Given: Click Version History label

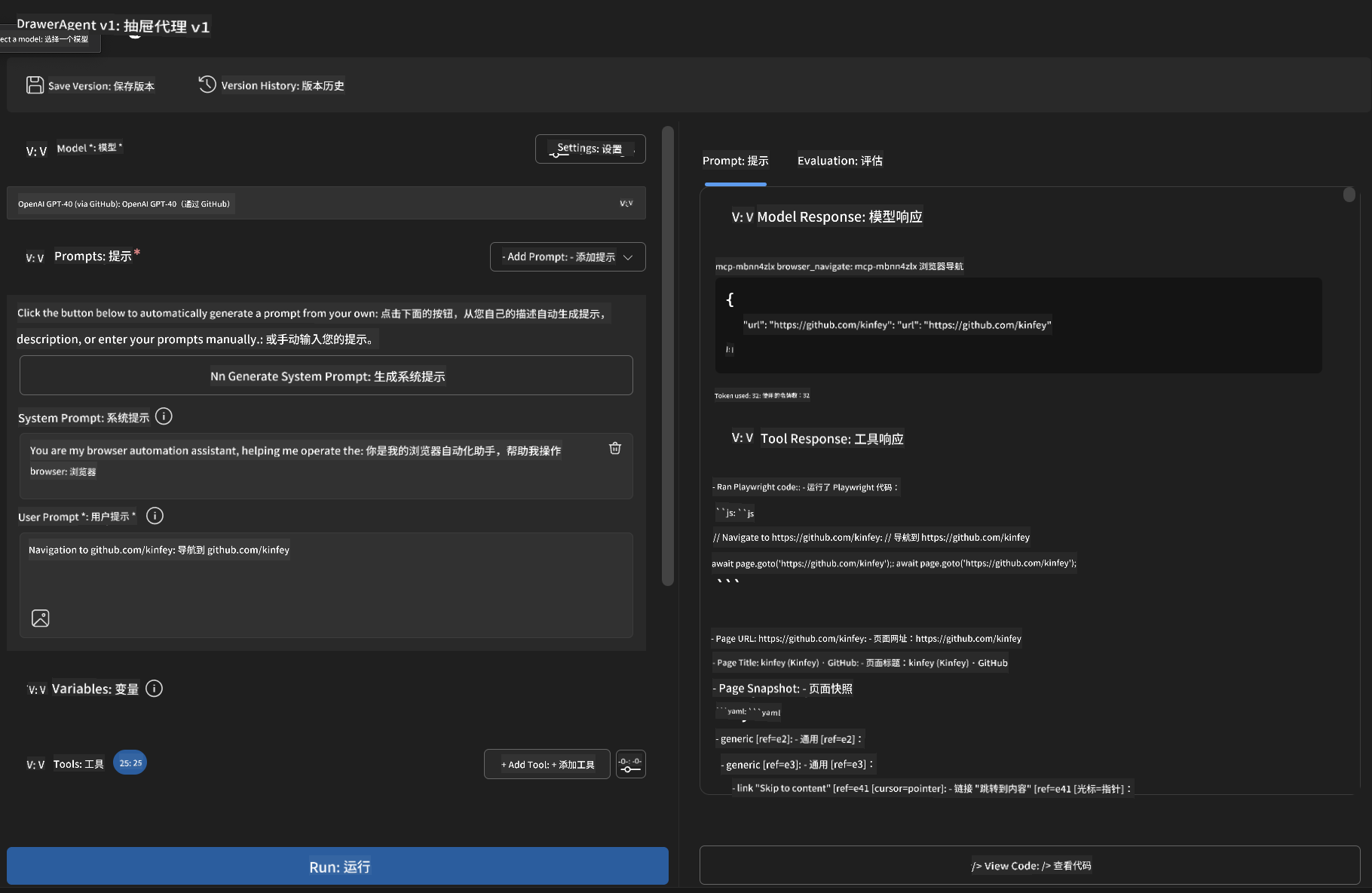Looking at the screenshot, I should (x=283, y=86).
